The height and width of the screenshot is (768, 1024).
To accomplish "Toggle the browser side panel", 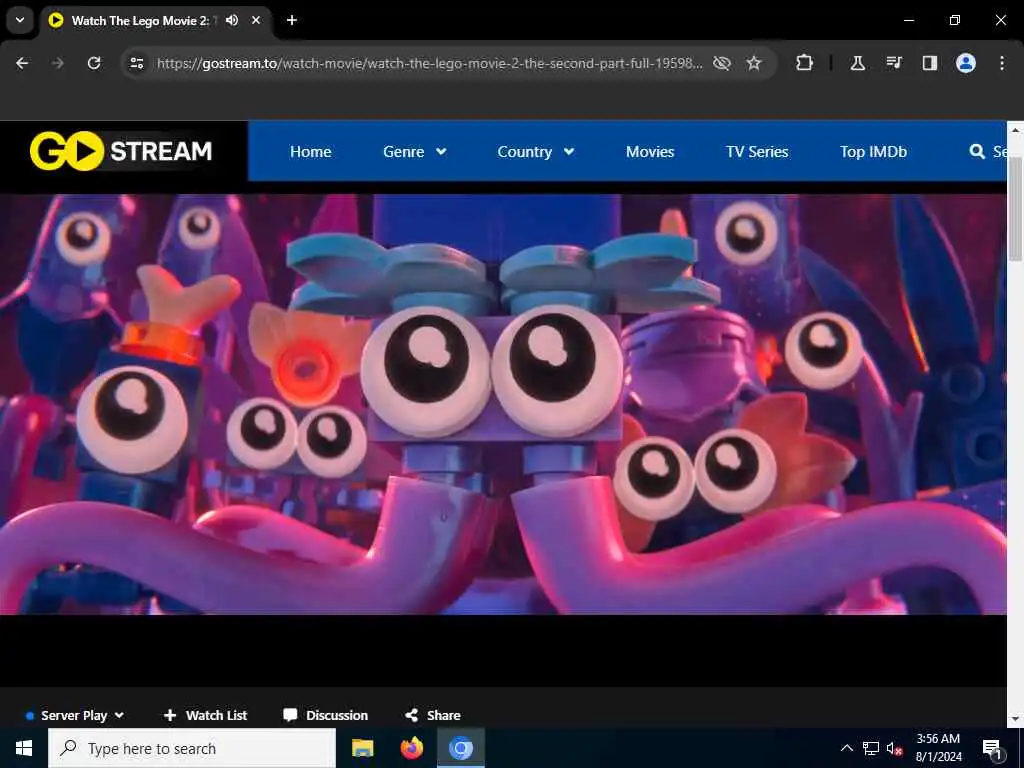I will tap(929, 63).
